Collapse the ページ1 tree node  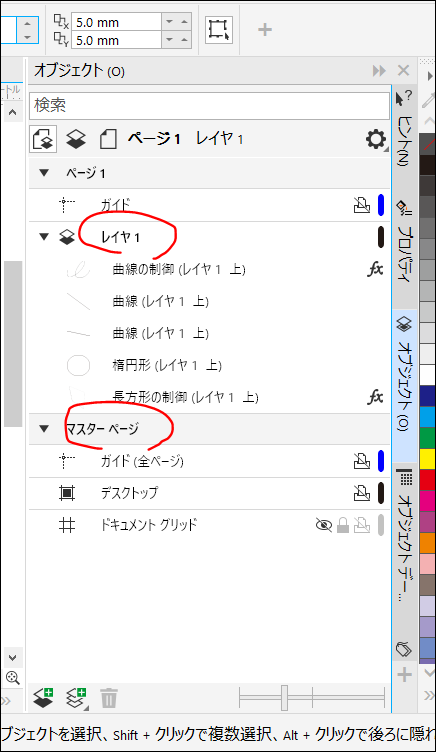tap(44, 173)
